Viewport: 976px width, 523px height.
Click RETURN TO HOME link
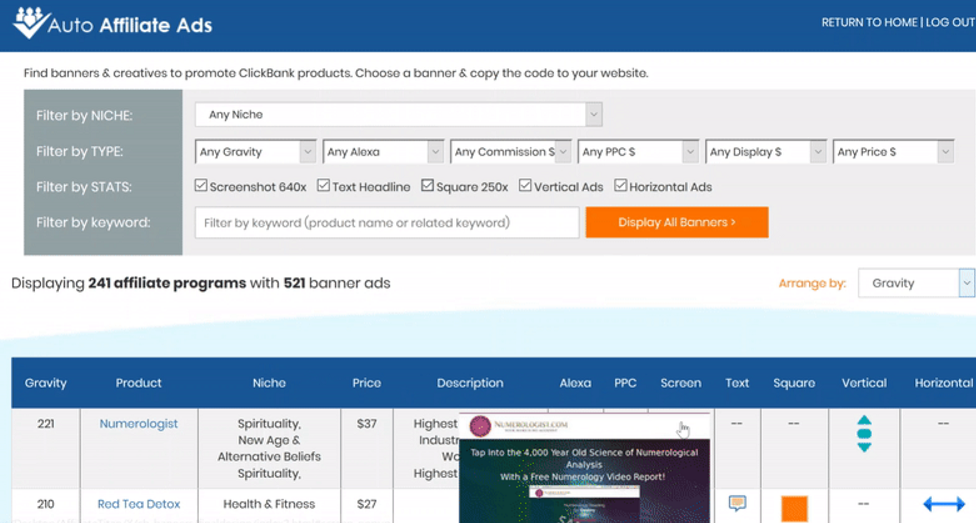click(870, 22)
